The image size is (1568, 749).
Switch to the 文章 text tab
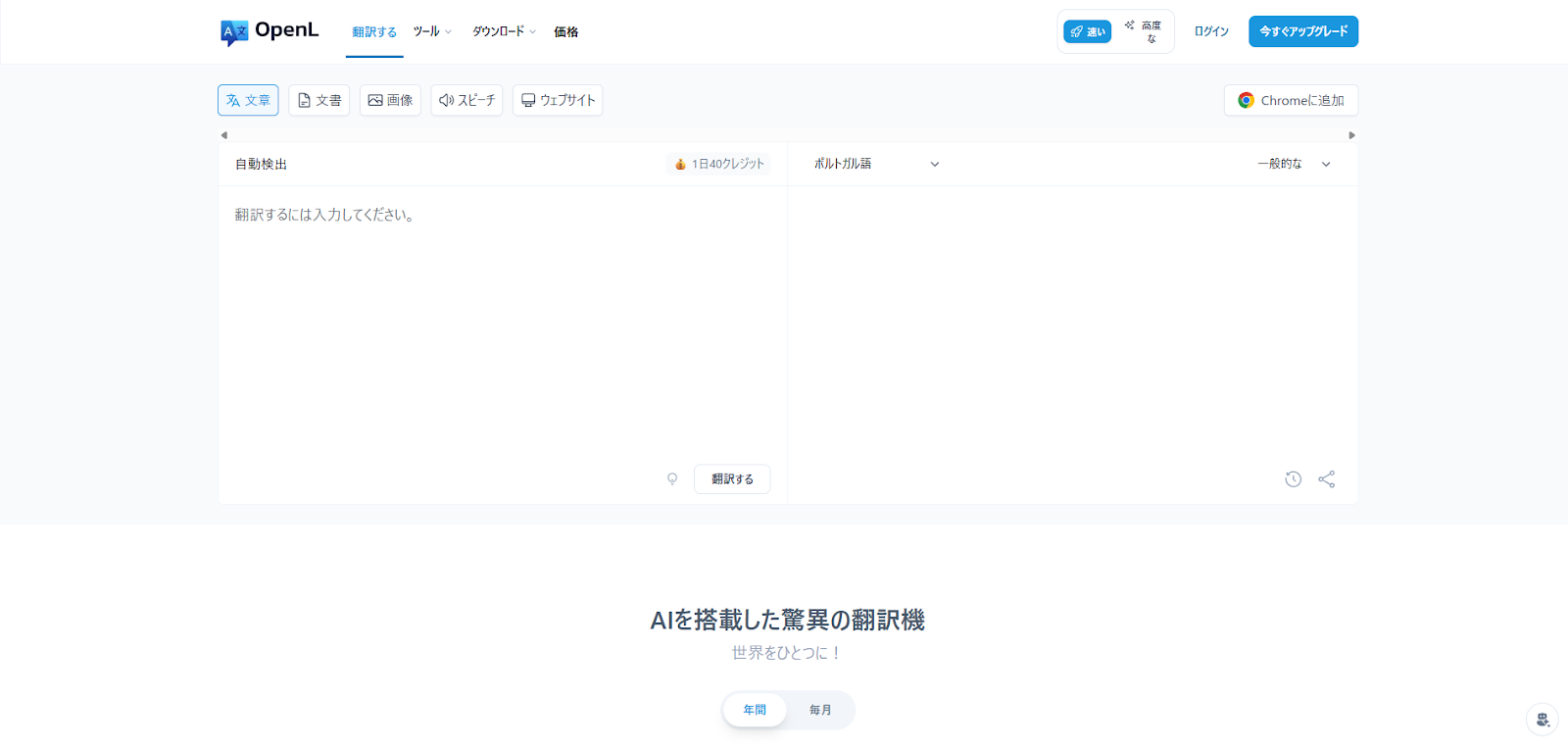(x=248, y=100)
